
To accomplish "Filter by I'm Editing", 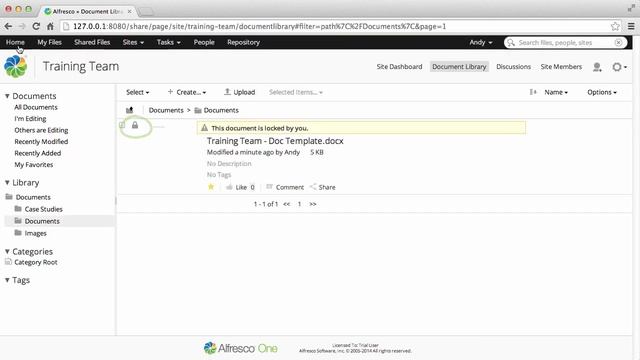I will pos(30,119).
